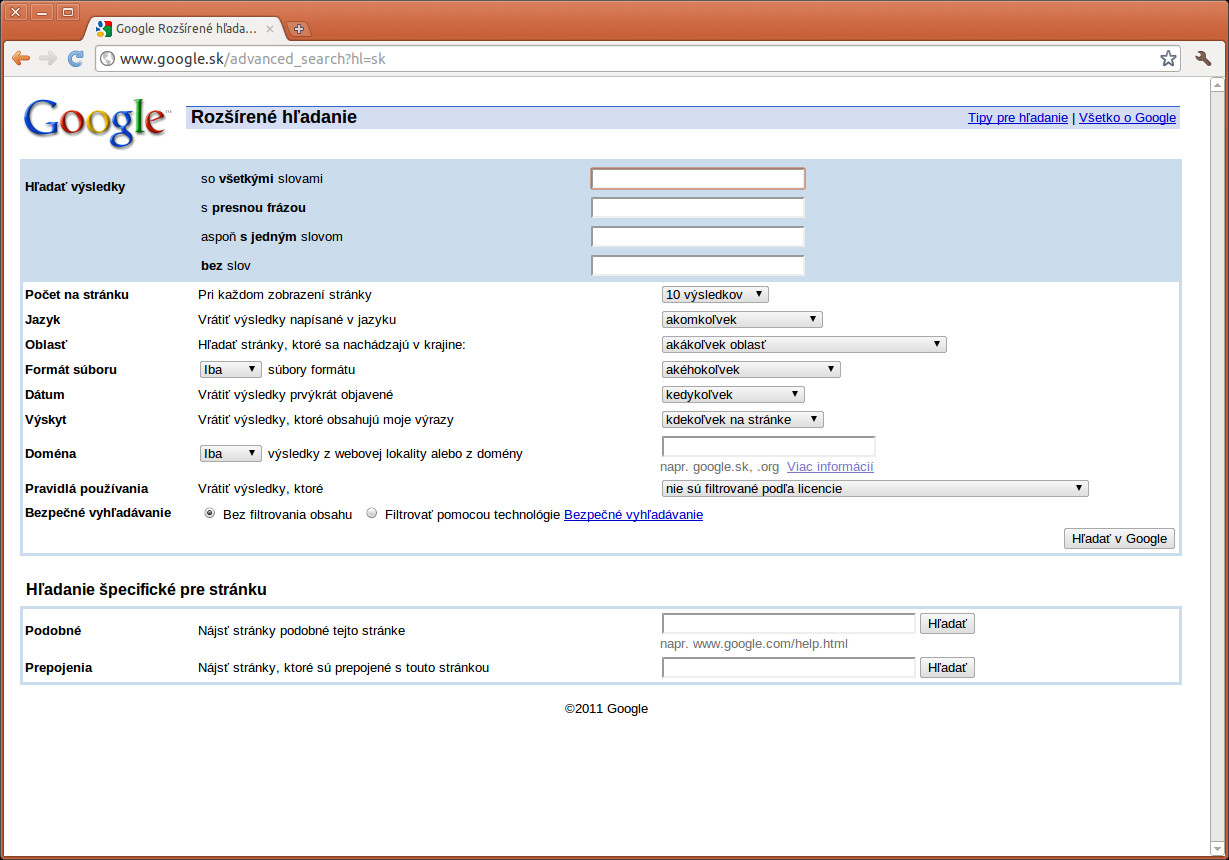Select the Google Rozšírené hľadanie tab
Image resolution: width=1229 pixels, height=860 pixels.
pyautogui.click(x=184, y=29)
